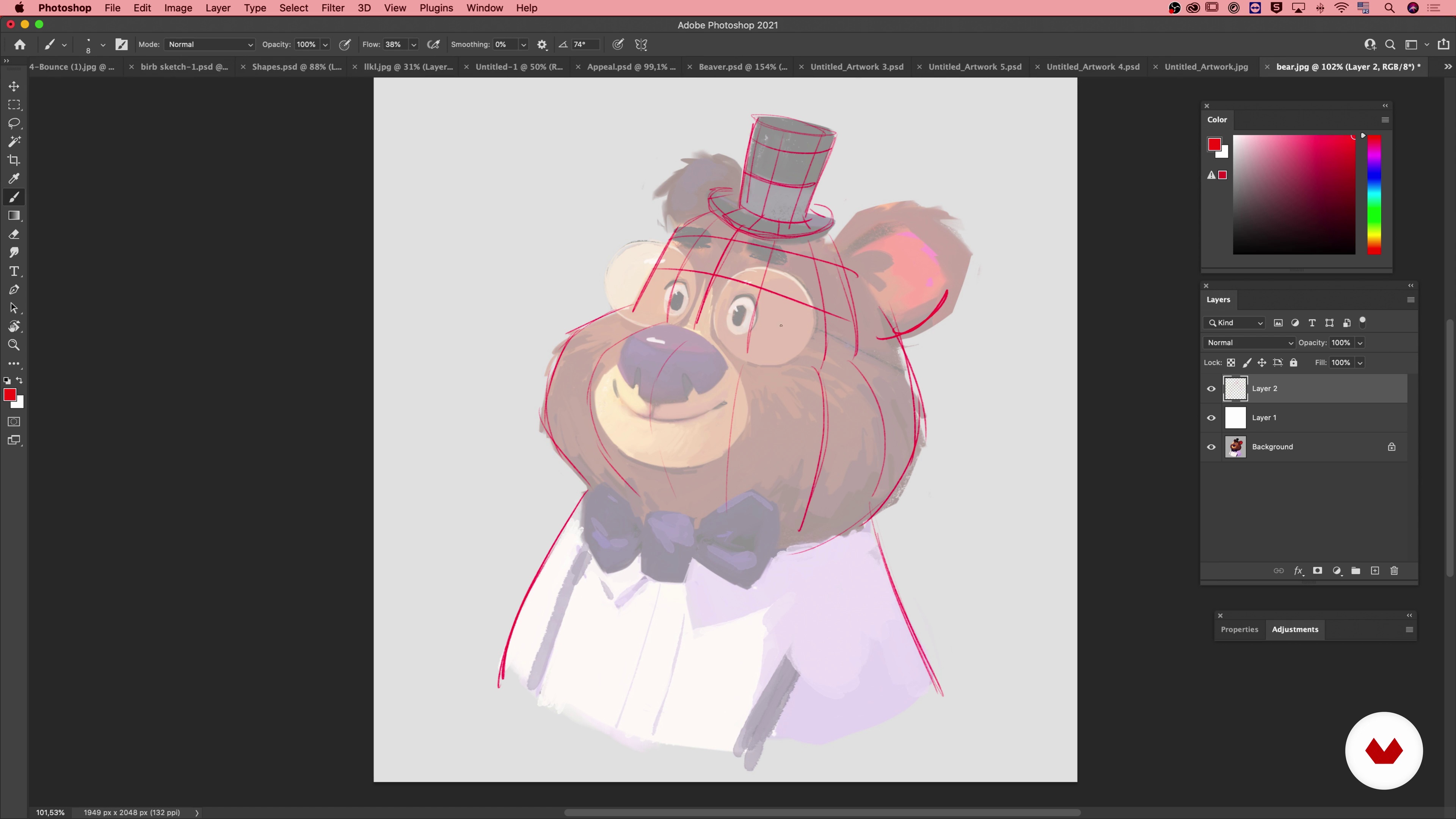Select the Gradient tool
This screenshot has height=819, width=1456.
point(14,215)
